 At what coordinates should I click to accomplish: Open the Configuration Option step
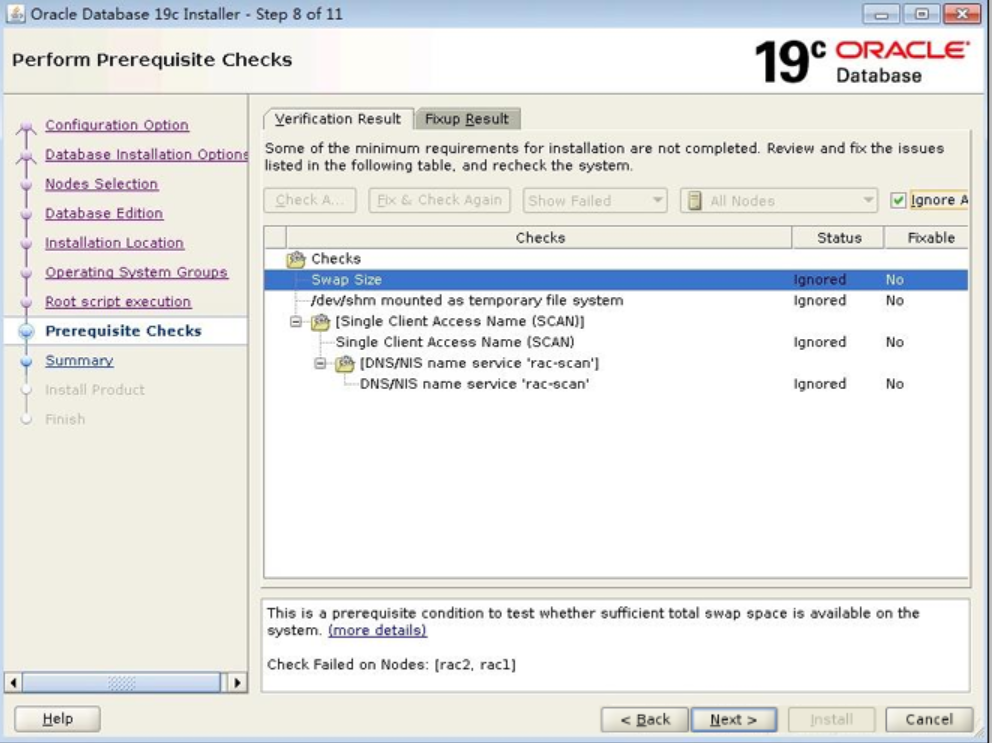117,125
